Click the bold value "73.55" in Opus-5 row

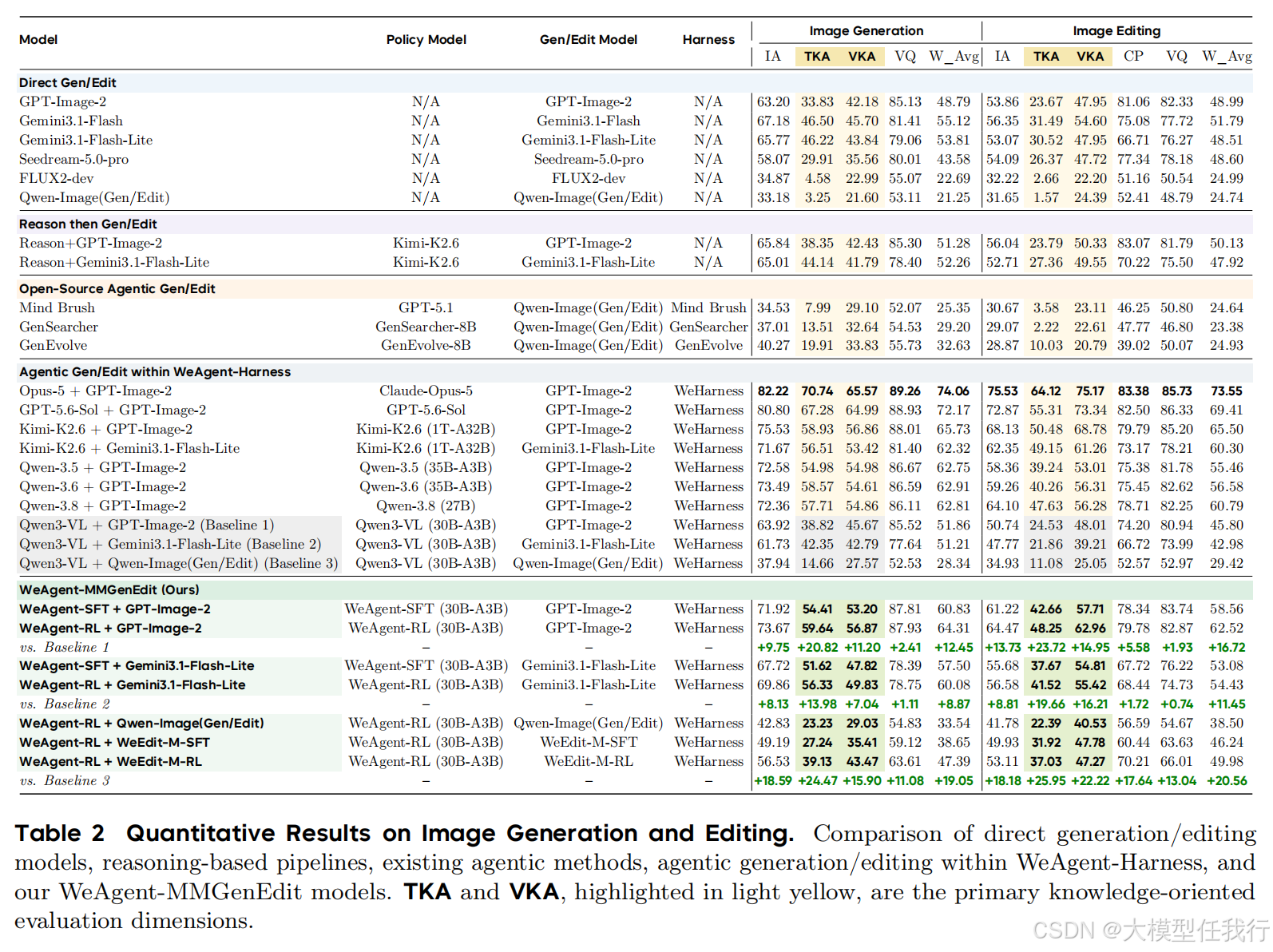(1226, 391)
